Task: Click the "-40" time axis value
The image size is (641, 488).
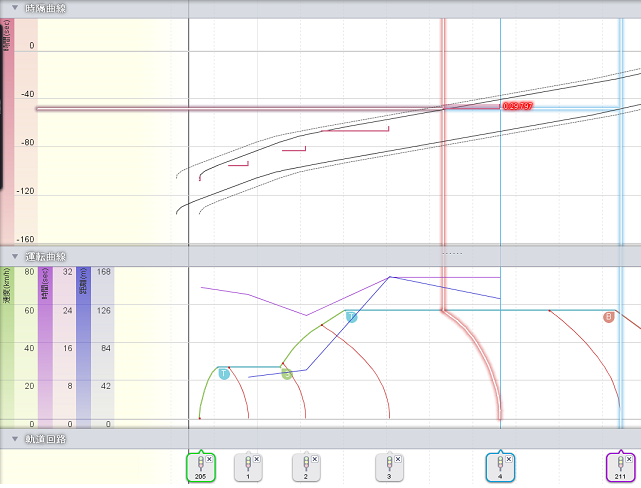Action: 27,94
